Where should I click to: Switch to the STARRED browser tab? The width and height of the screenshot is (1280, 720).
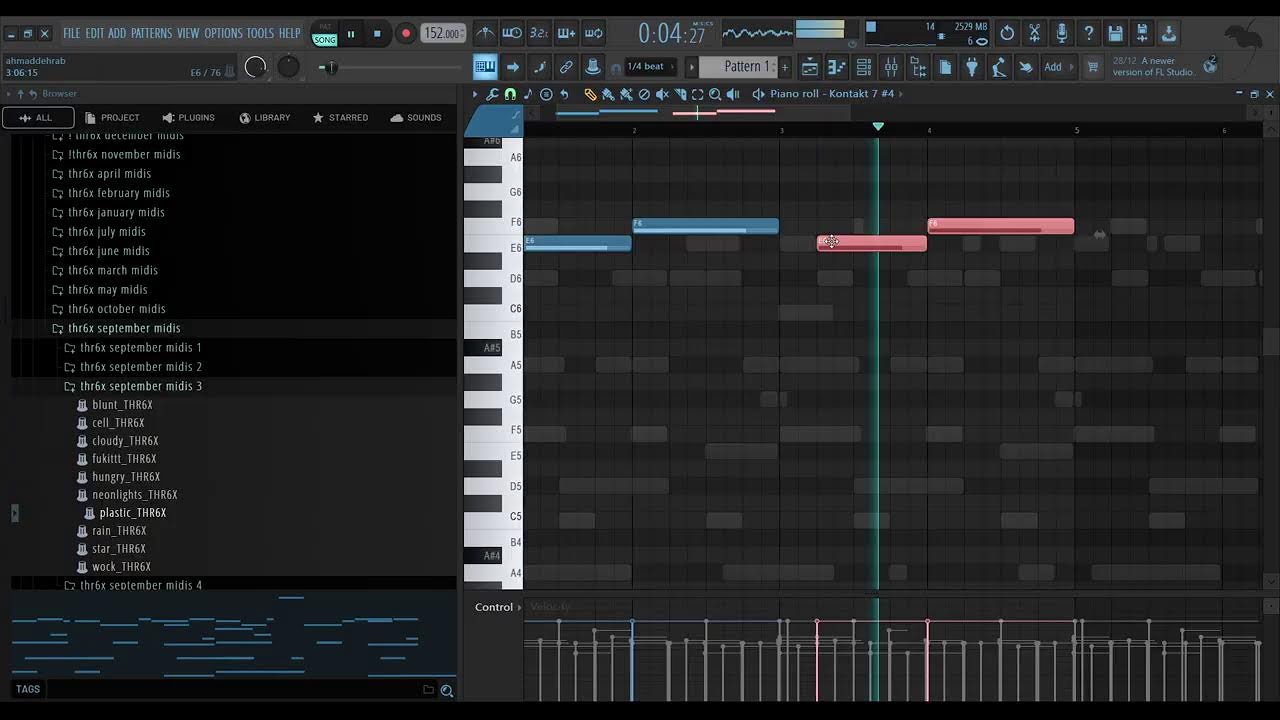point(340,118)
